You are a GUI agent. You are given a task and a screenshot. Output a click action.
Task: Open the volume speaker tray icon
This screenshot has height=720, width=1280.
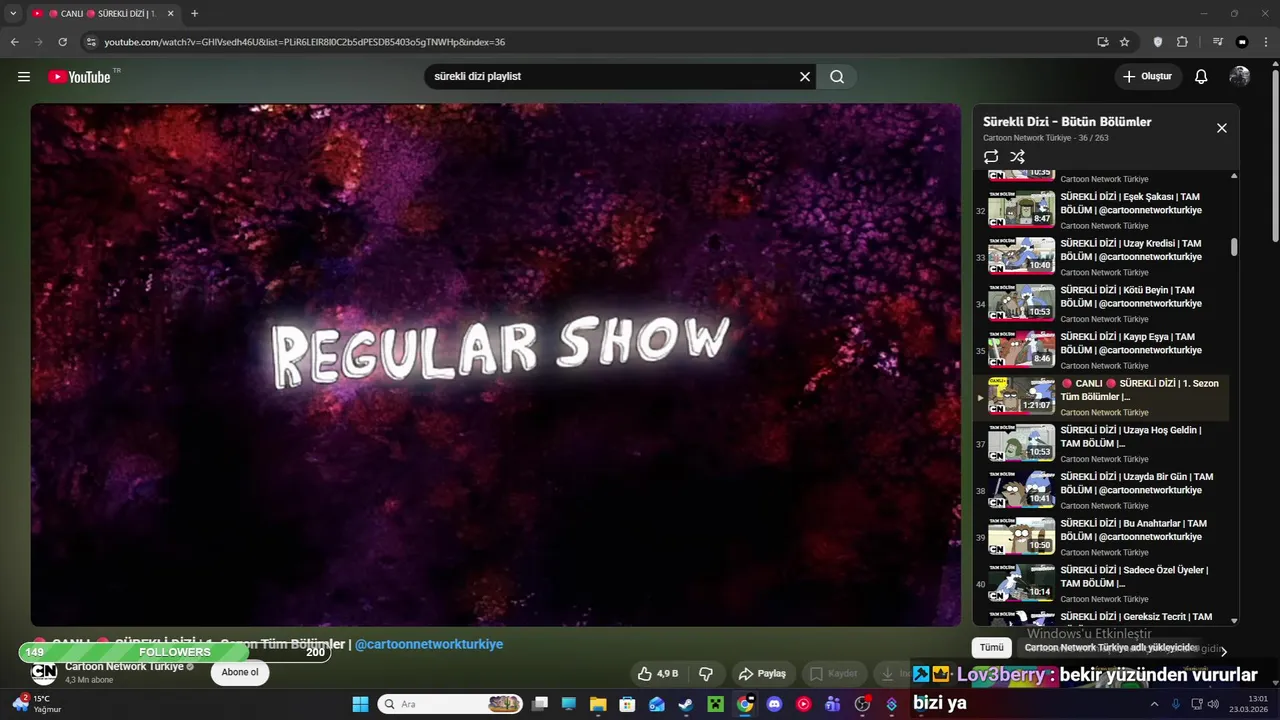pos(1213,704)
